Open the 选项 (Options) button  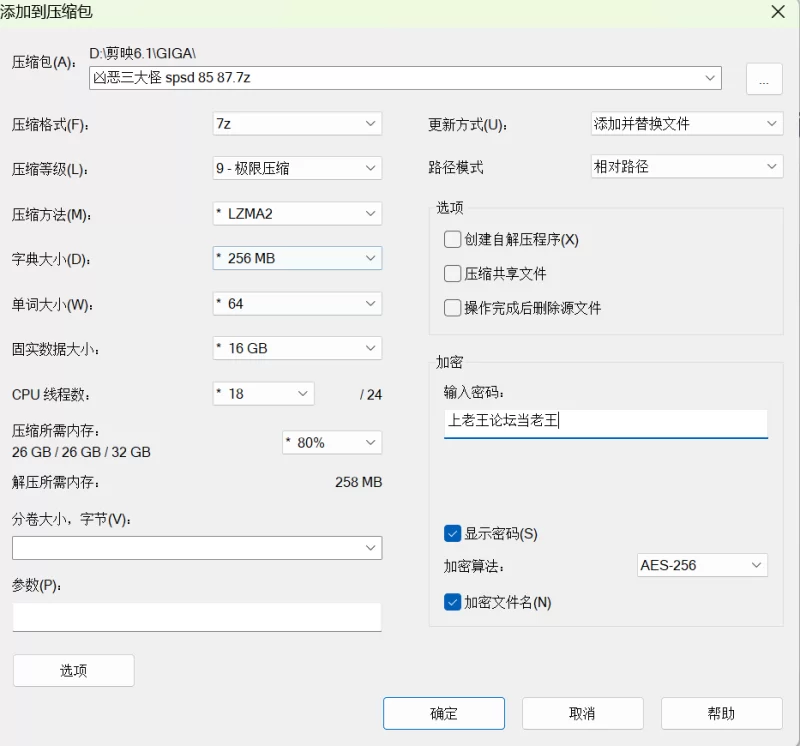click(x=73, y=671)
